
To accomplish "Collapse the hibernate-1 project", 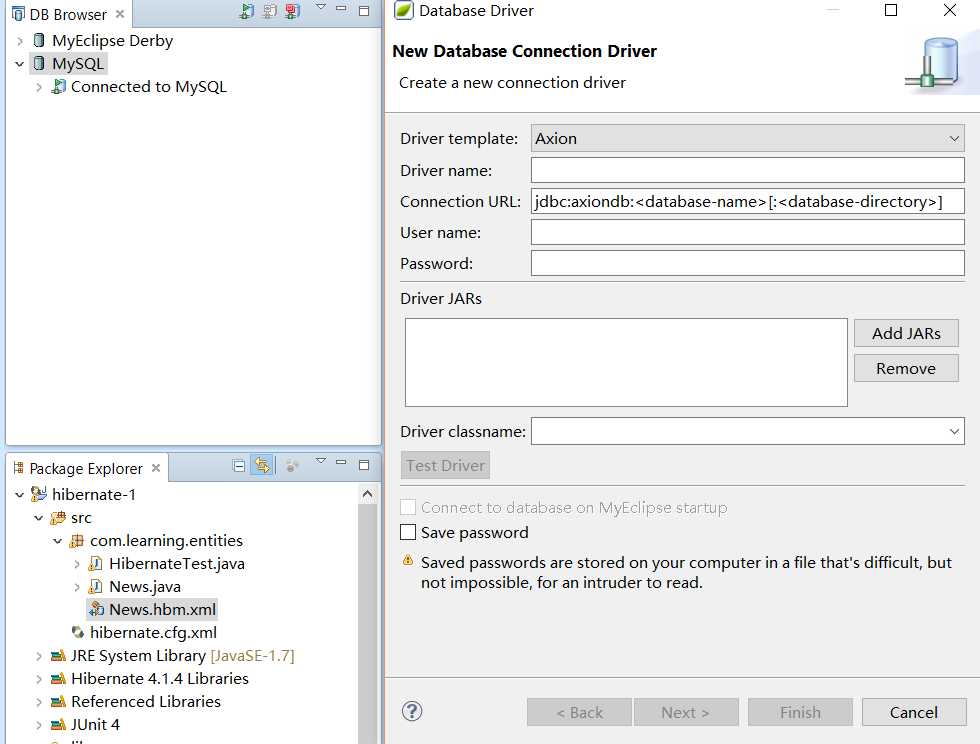I will pos(20,495).
